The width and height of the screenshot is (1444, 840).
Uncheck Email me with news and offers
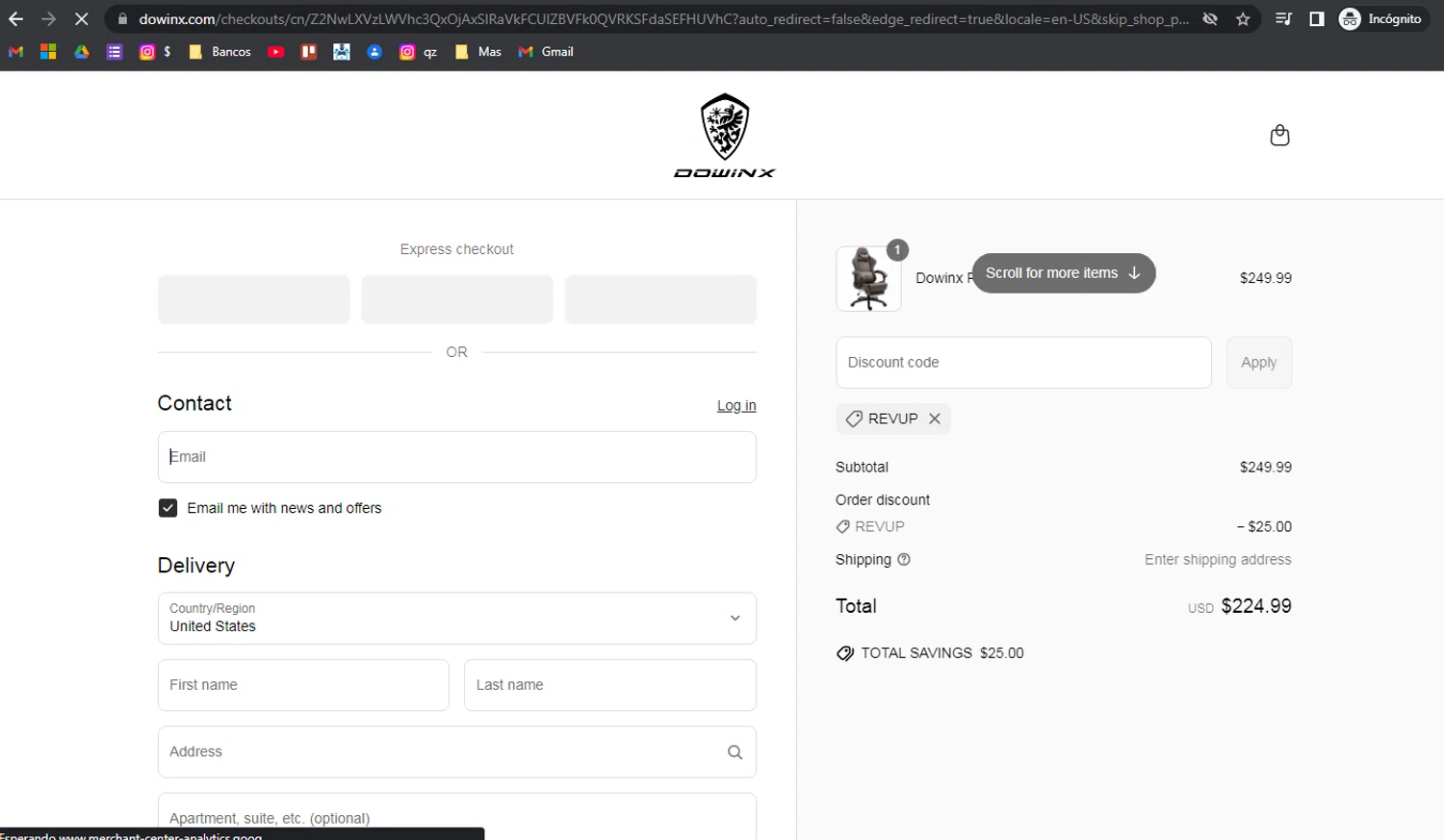(x=168, y=508)
